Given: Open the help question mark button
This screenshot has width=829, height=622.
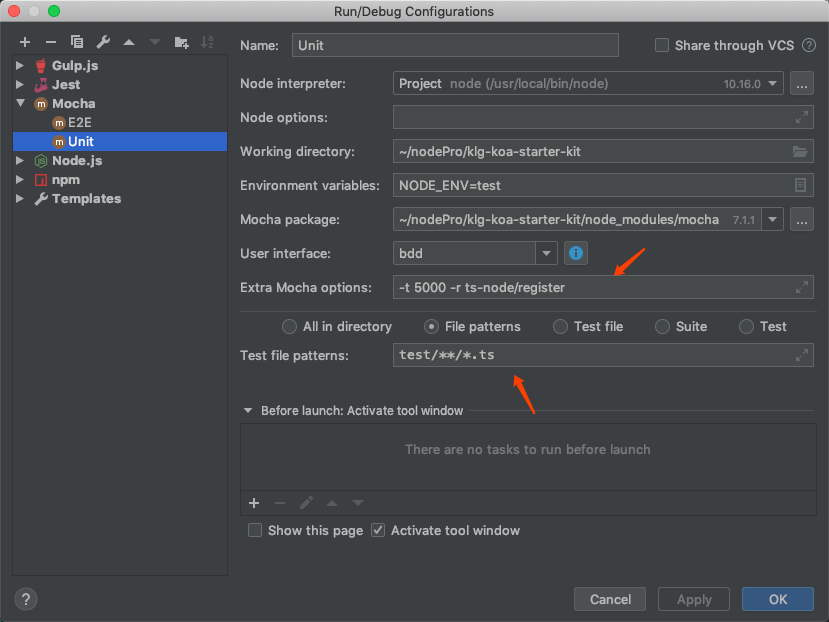Looking at the screenshot, I should (27, 599).
